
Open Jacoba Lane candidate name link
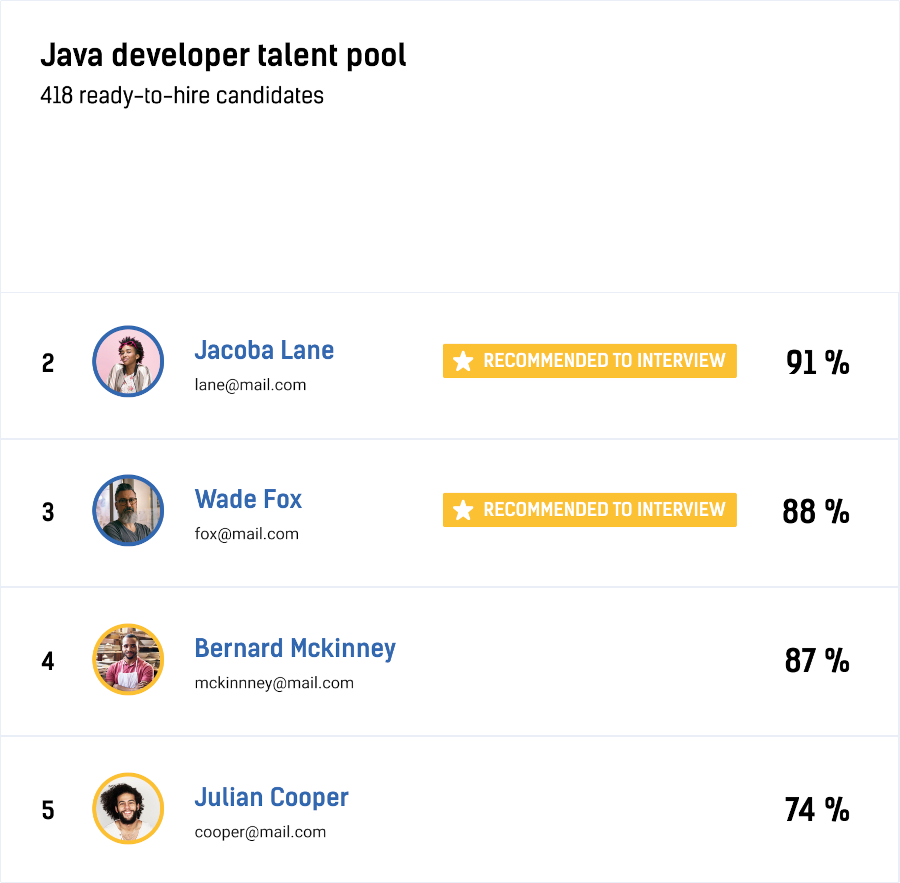(264, 350)
